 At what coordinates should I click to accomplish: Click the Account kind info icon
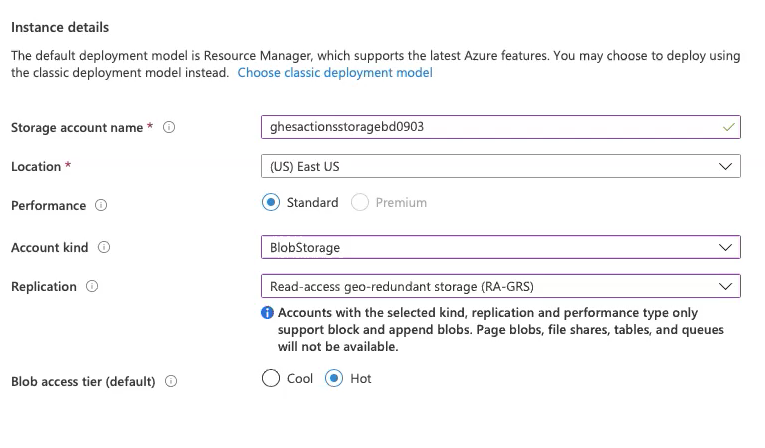click(104, 248)
